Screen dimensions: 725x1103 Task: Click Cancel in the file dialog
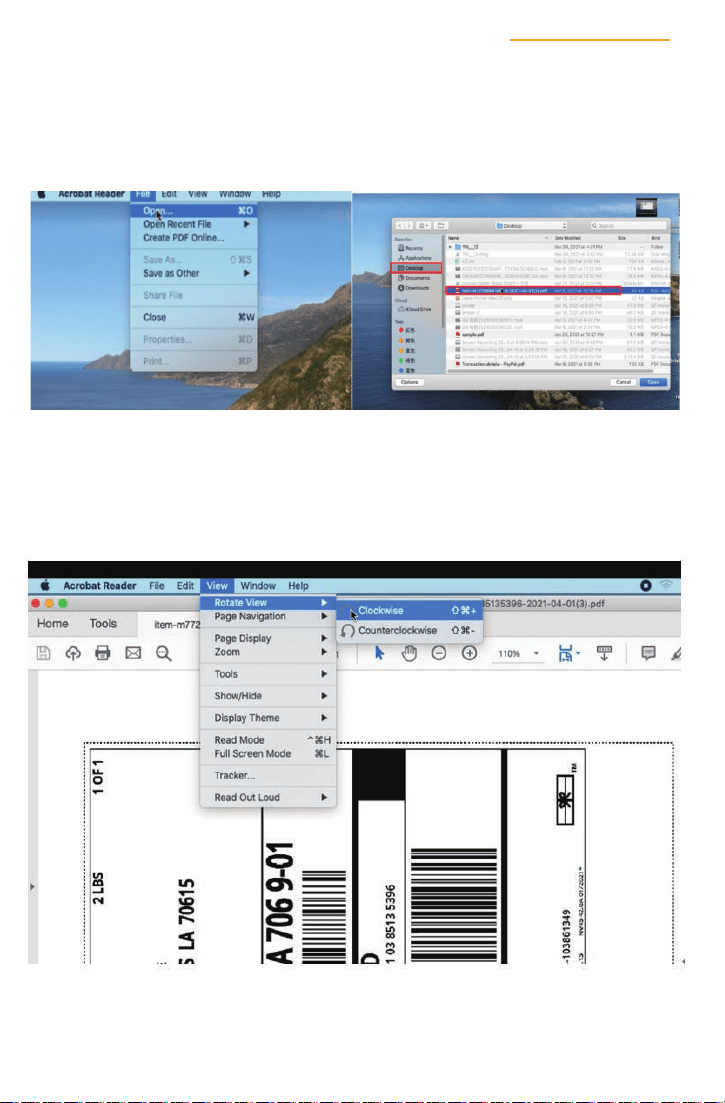tap(623, 382)
